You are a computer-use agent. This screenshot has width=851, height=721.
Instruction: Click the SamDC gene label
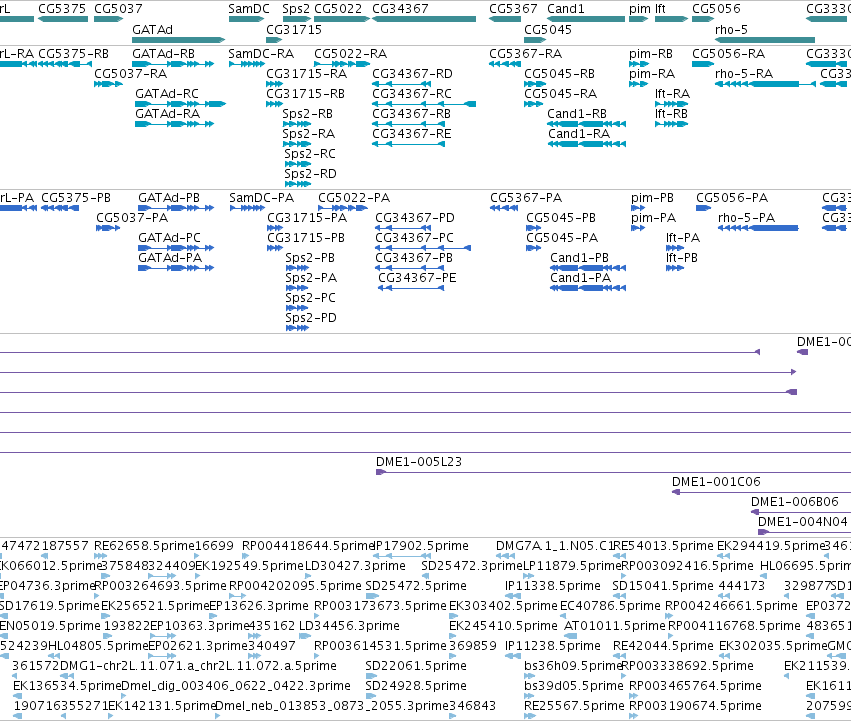[249, 9]
